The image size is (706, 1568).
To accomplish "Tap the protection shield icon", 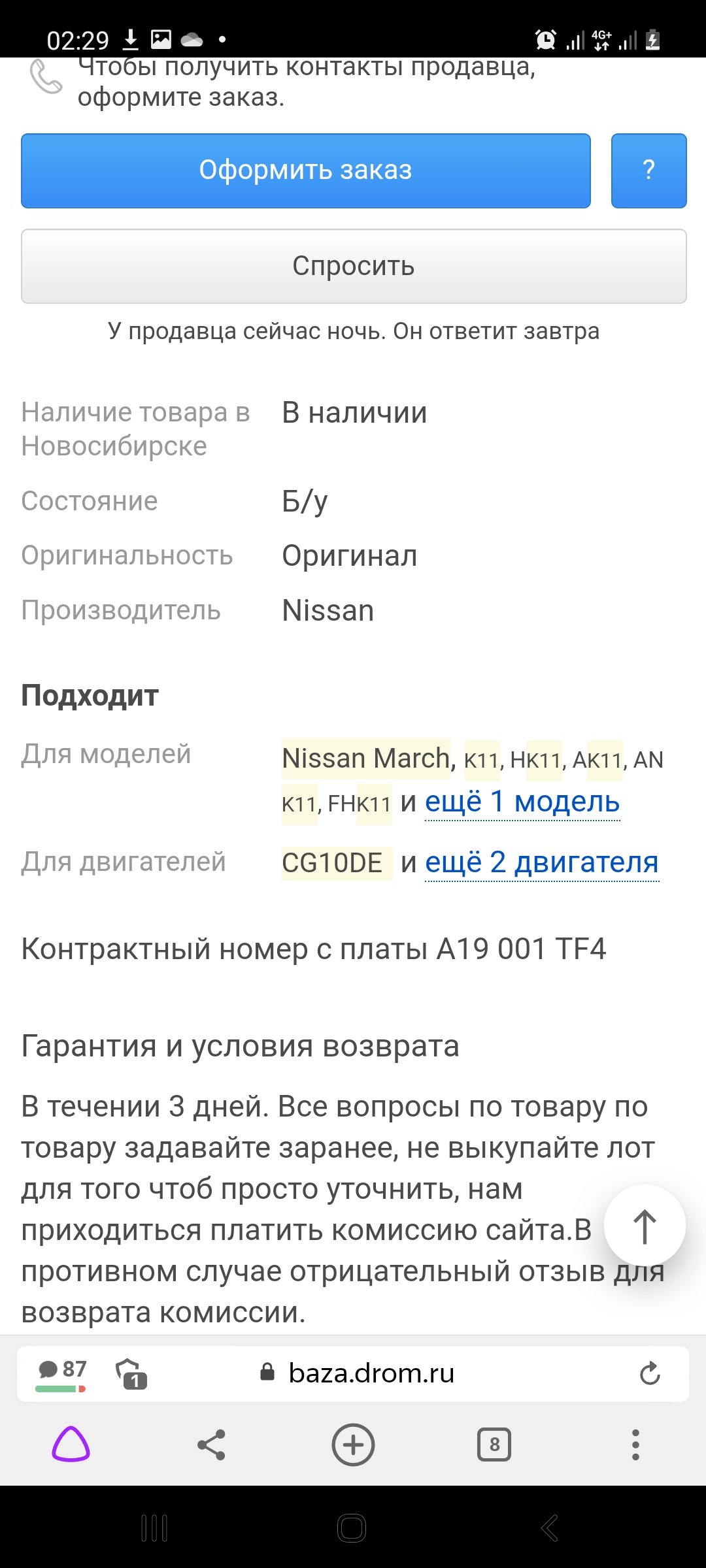I will click(131, 1373).
